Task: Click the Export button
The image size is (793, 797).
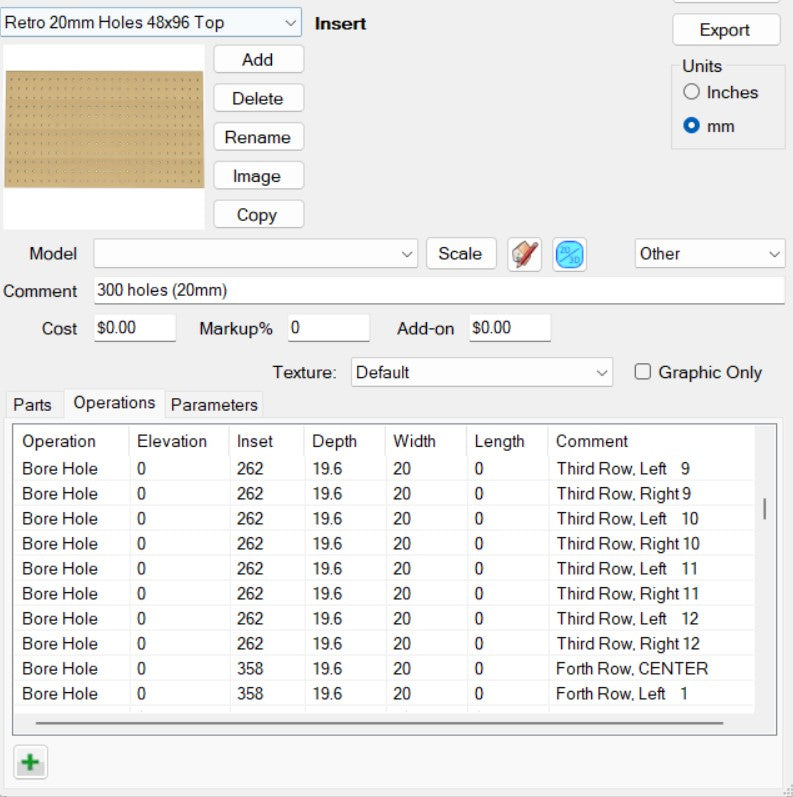Action: [725, 30]
